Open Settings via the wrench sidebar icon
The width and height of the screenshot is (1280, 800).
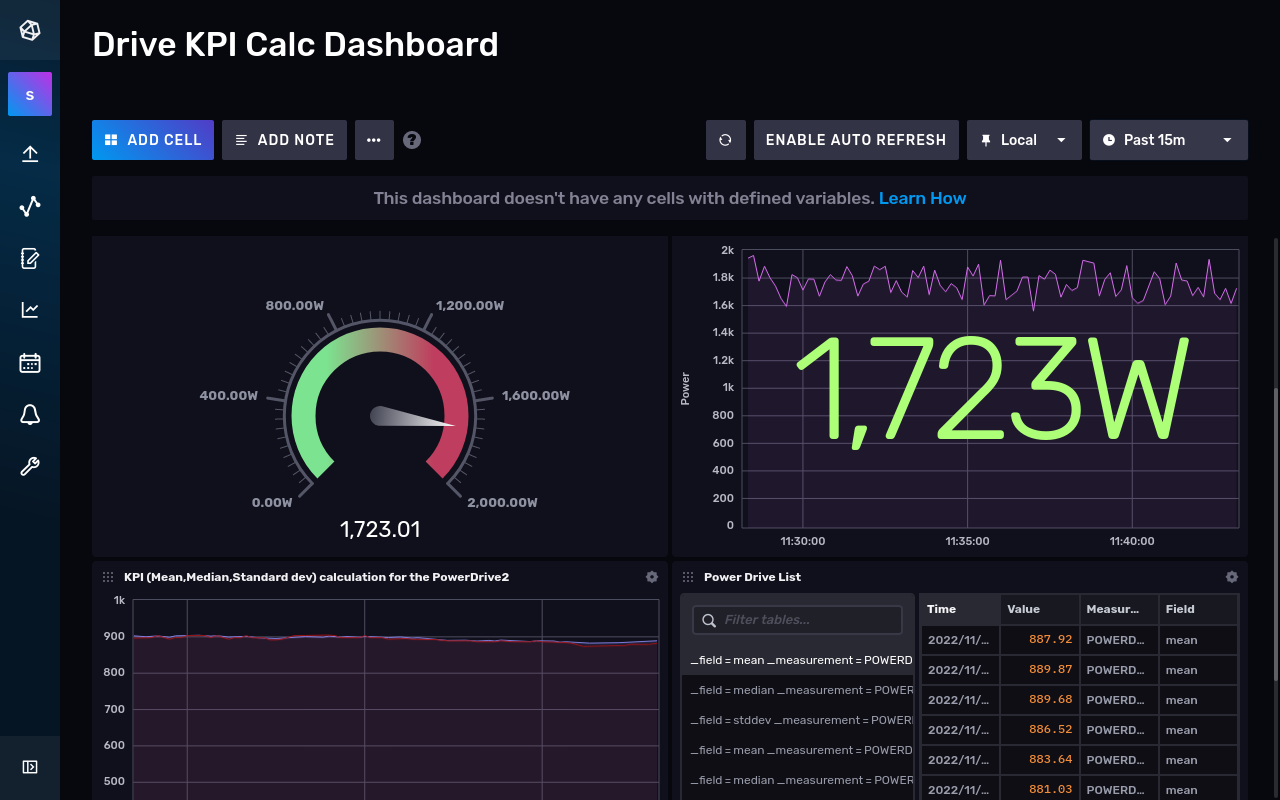[29, 466]
